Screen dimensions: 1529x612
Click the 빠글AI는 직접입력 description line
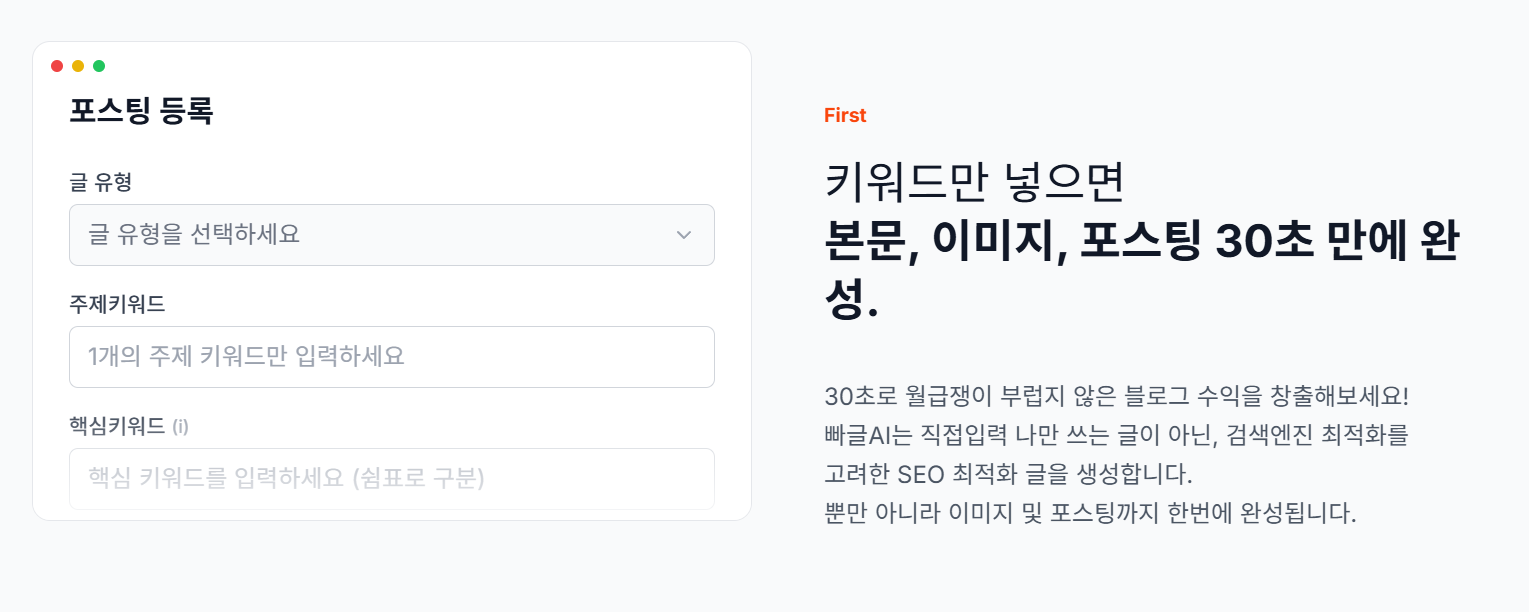click(1116, 435)
